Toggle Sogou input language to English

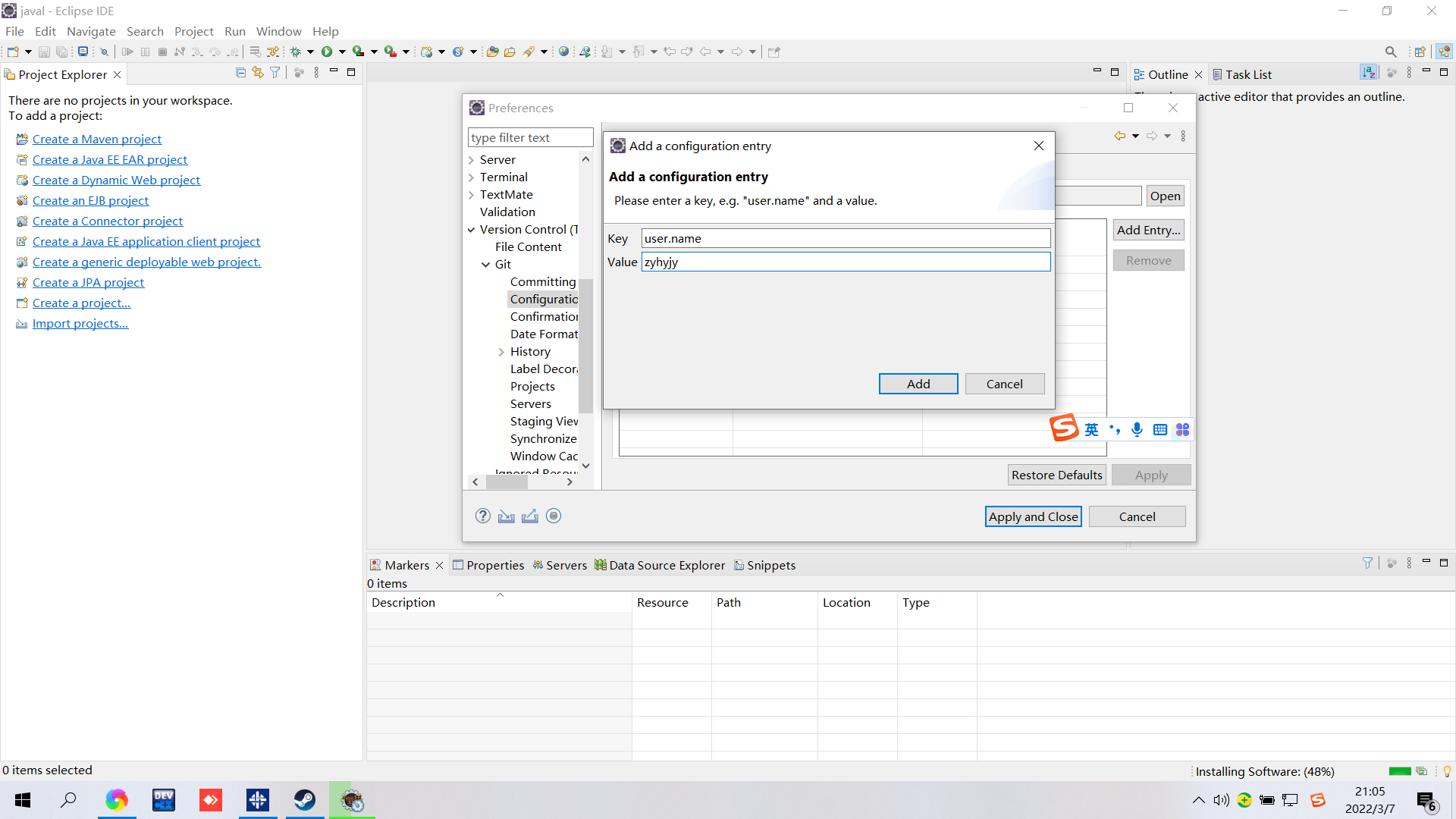point(1091,430)
